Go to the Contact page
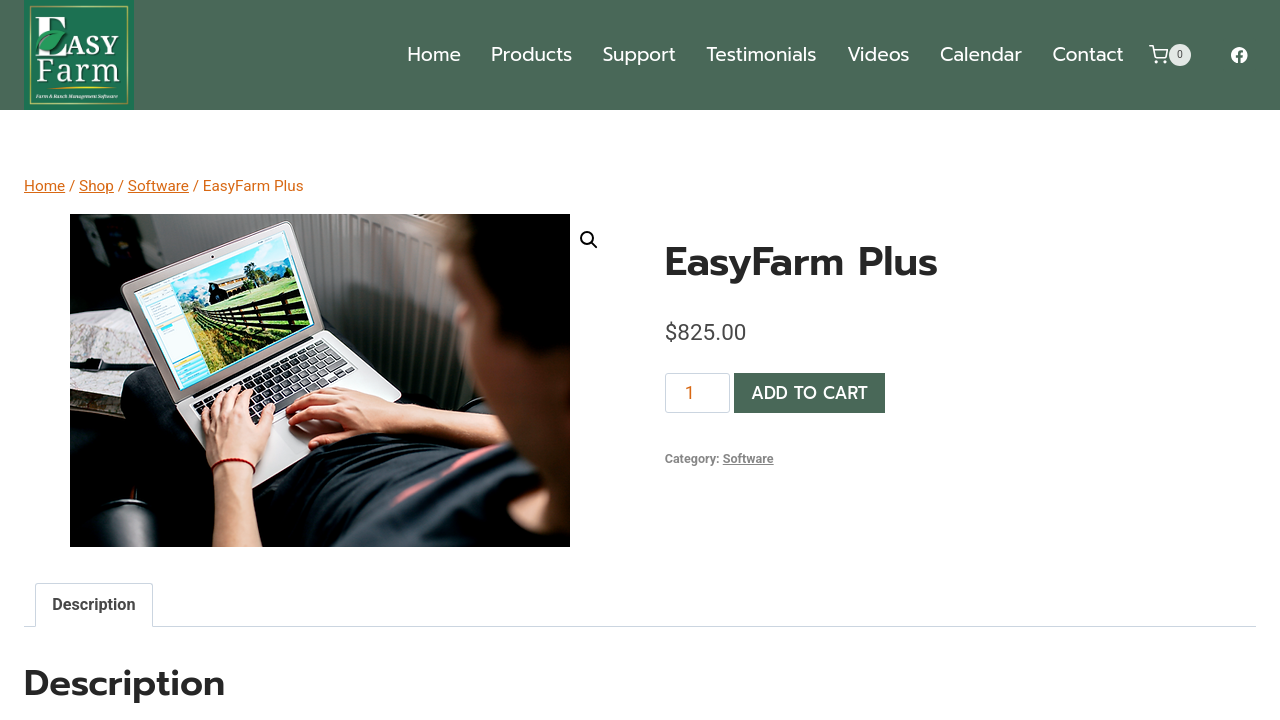1280x720 pixels. [x=1088, y=55]
